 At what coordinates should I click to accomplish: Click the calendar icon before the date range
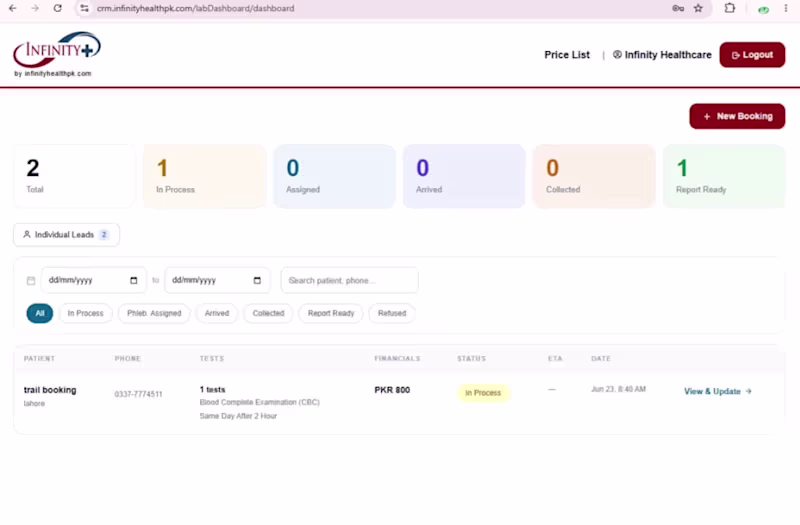[31, 281]
